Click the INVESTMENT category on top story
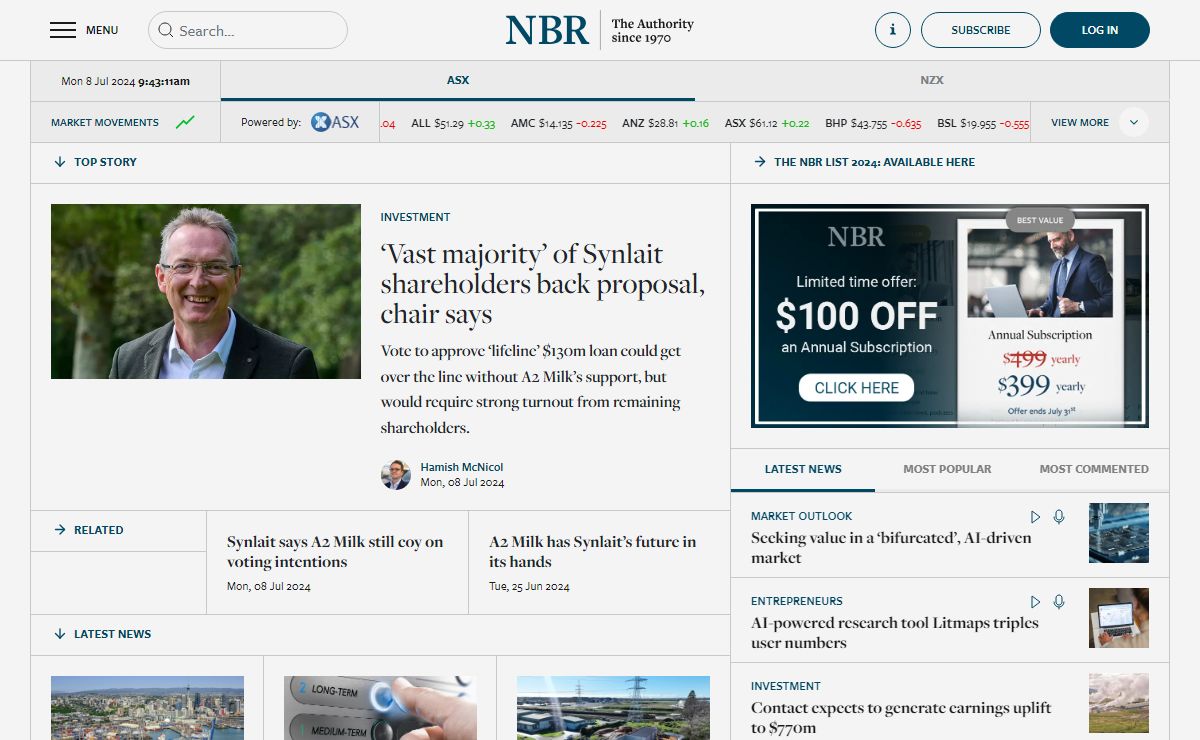 tap(415, 217)
